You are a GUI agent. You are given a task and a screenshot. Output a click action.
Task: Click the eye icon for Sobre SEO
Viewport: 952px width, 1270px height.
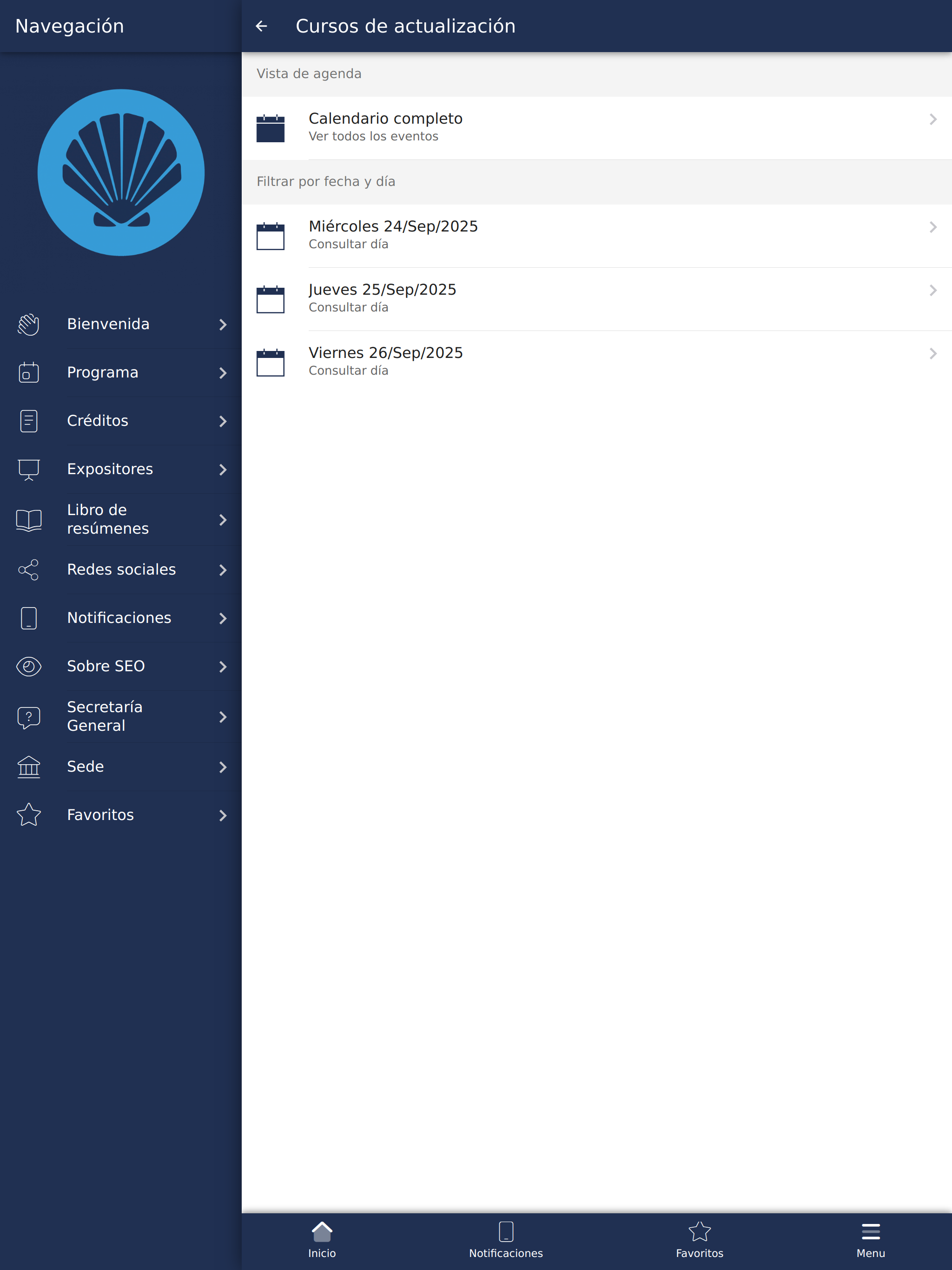tap(29, 667)
